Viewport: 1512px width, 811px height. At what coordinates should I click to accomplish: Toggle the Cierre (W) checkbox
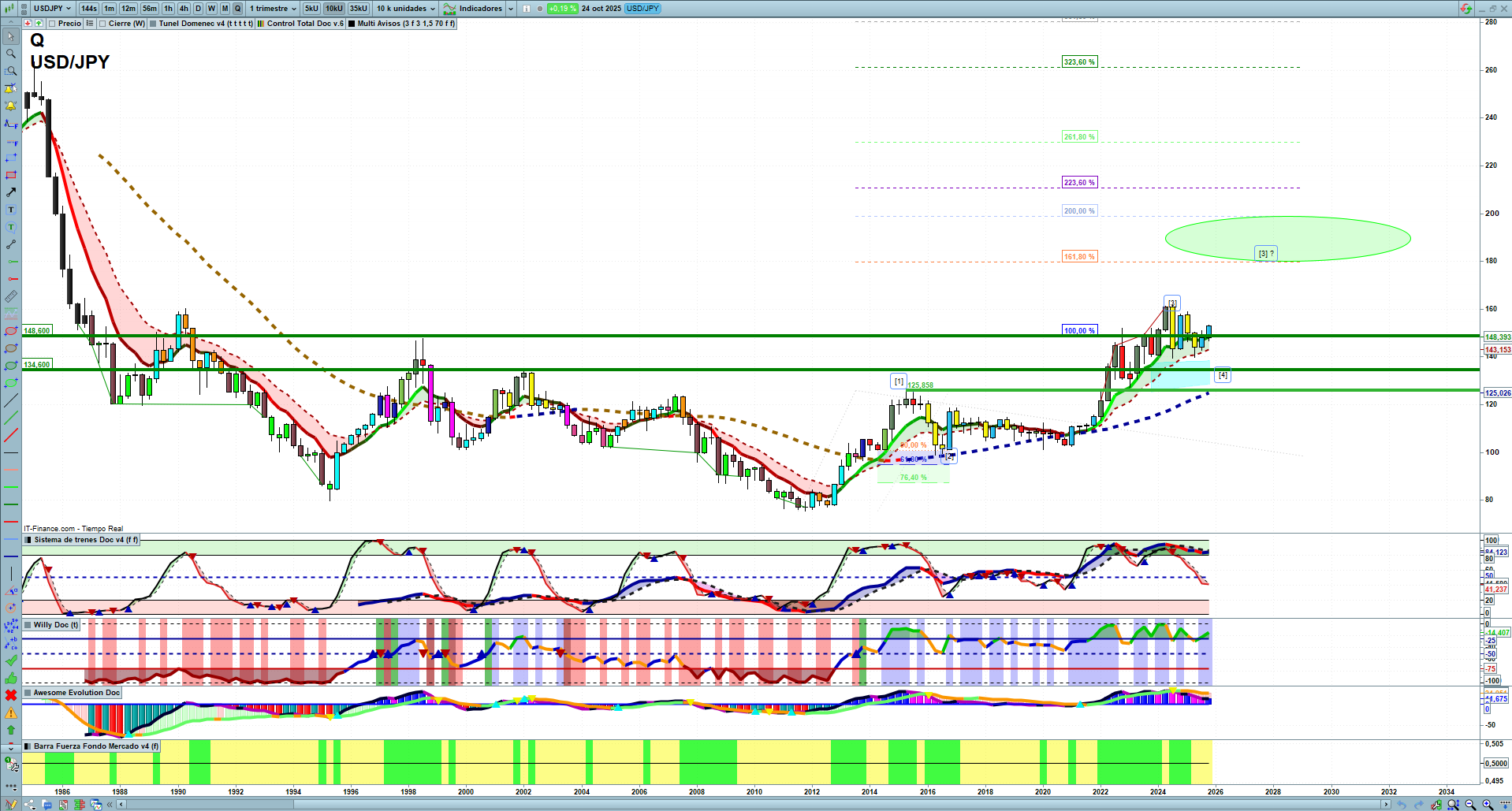pyautogui.click(x=102, y=24)
